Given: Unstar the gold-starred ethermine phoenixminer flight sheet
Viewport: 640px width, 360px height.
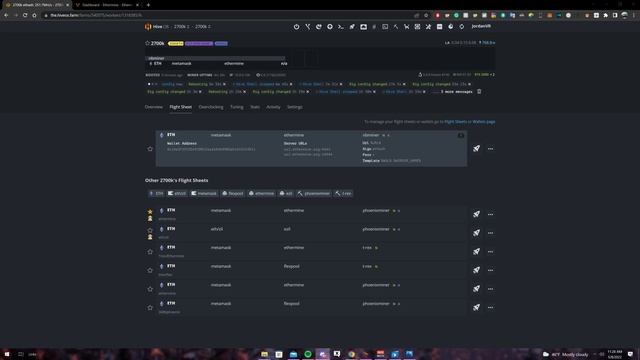Looking at the screenshot, I should pos(150,211).
